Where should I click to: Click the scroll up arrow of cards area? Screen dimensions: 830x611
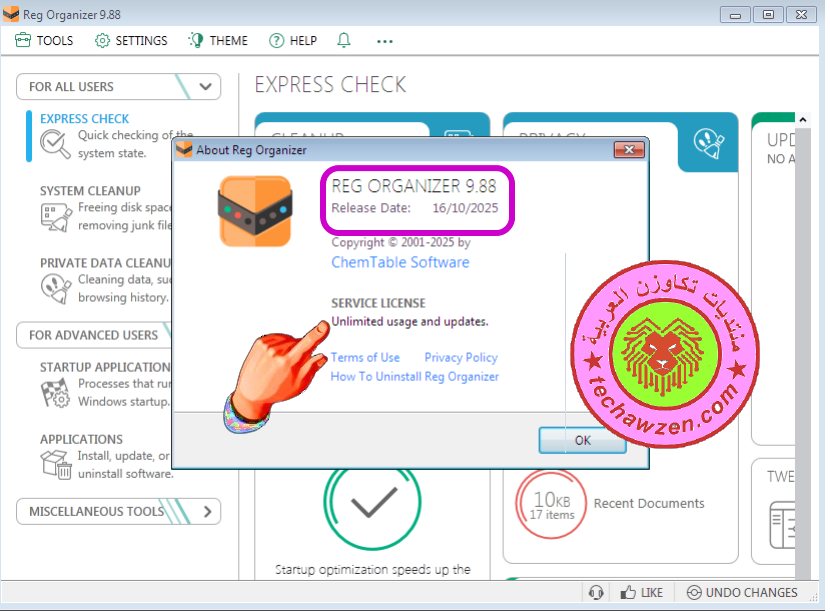(802, 120)
